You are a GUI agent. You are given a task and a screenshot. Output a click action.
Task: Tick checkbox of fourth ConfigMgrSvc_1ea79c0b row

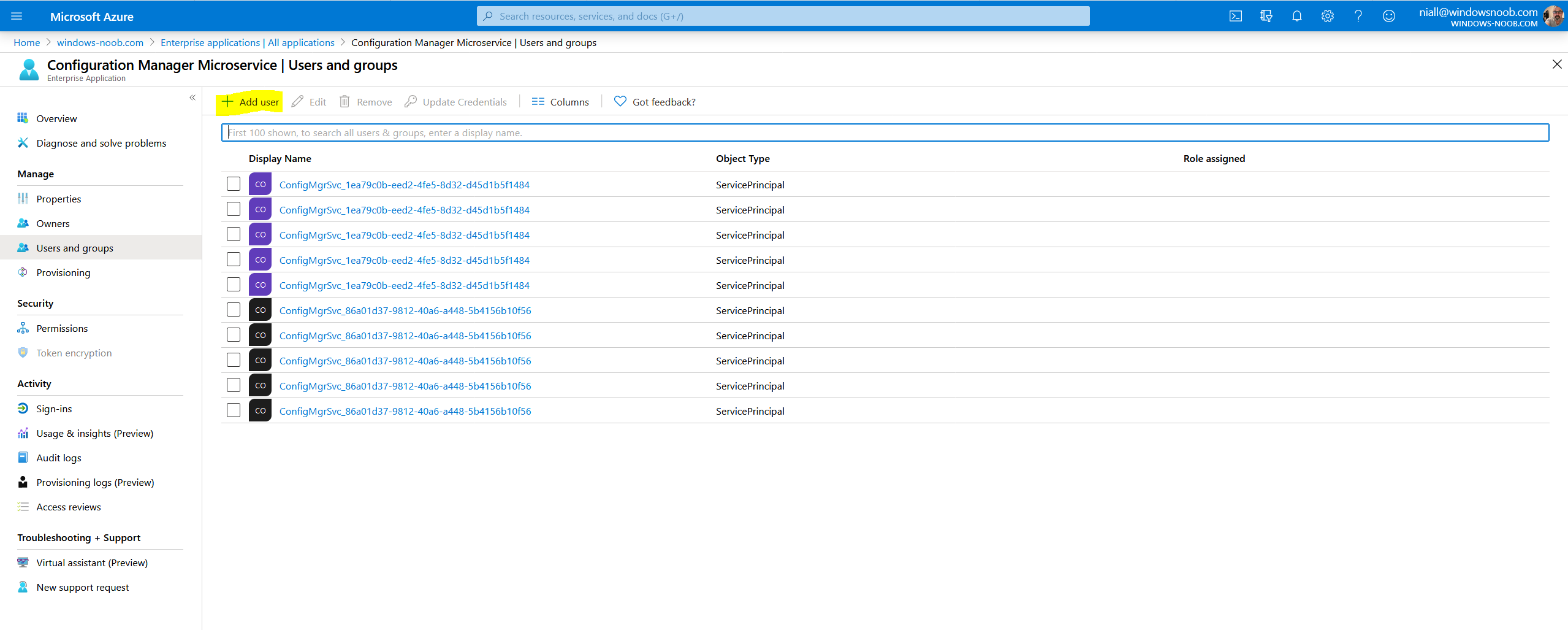[234, 259]
